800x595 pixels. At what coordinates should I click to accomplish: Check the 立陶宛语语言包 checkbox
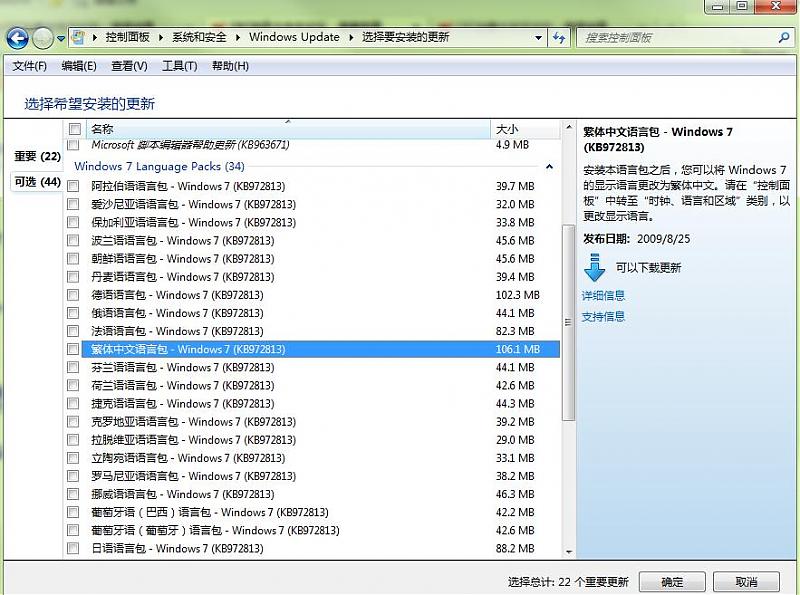73,458
